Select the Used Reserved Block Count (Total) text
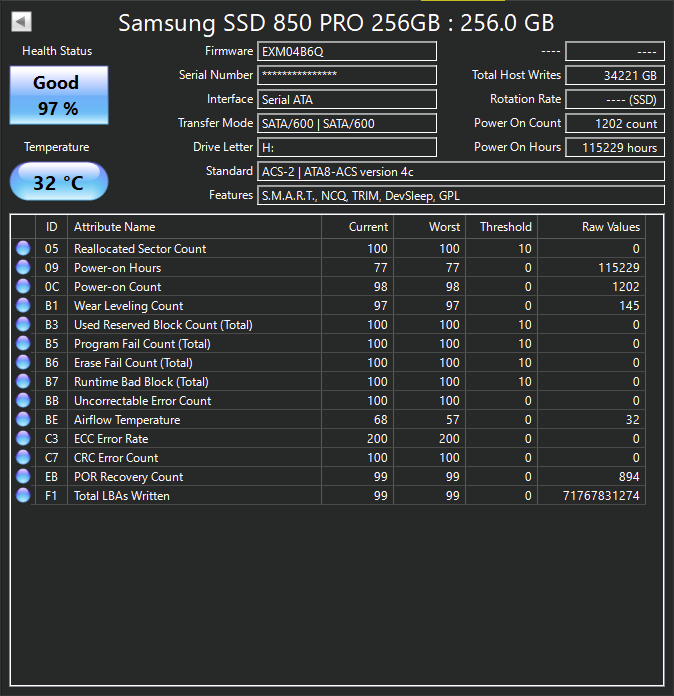Image resolution: width=674 pixels, height=696 pixels. tap(163, 325)
